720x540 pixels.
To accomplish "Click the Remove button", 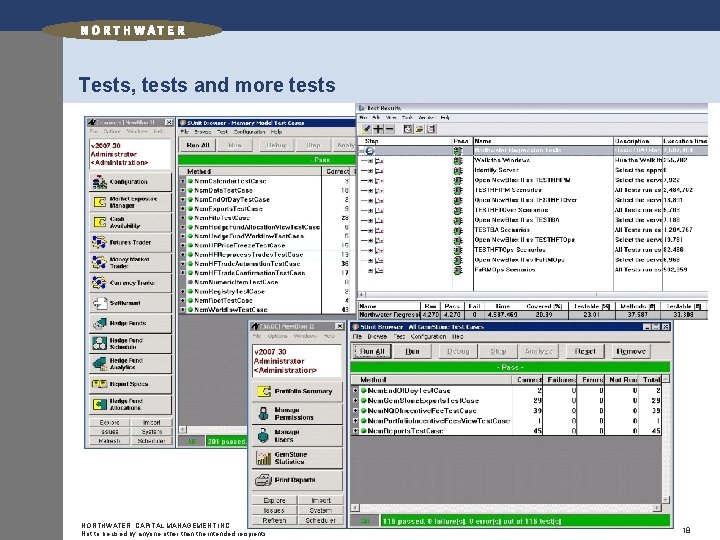I will tap(631, 351).
